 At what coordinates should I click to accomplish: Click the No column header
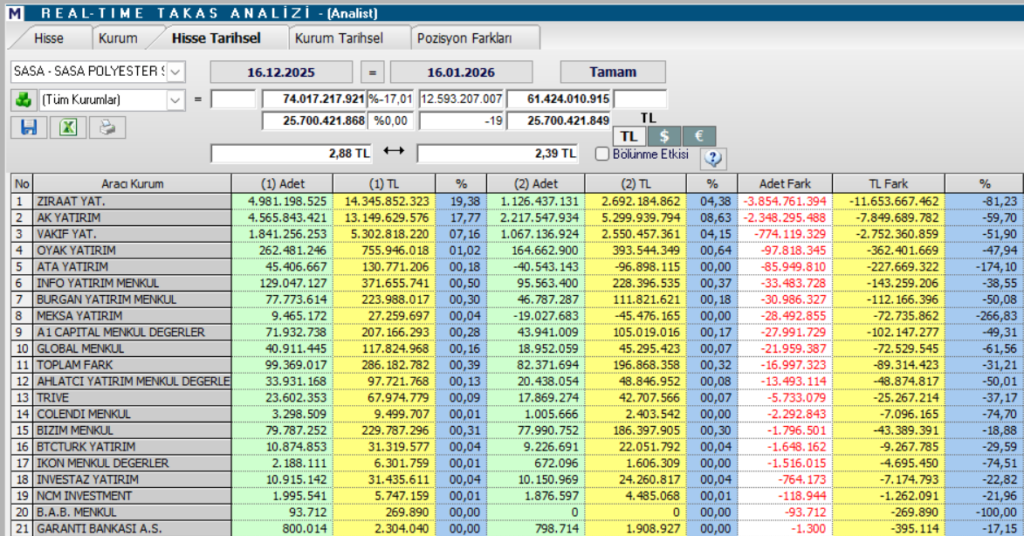click(x=22, y=183)
